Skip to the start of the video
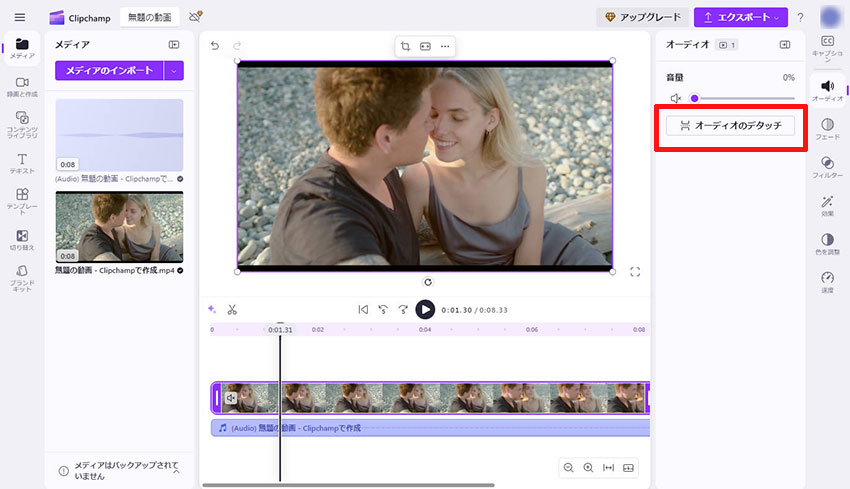The height and width of the screenshot is (489, 850). [363, 310]
